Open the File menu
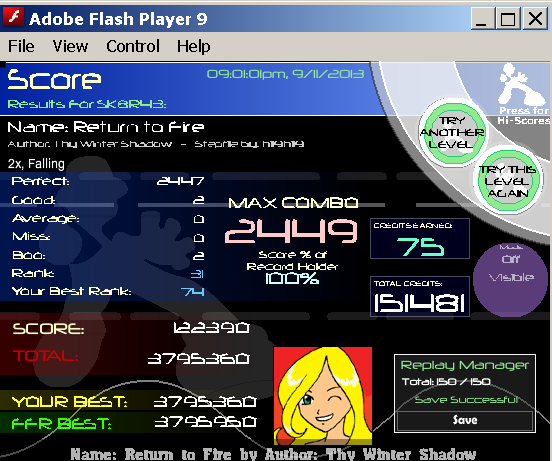The height and width of the screenshot is (461, 552). point(21,46)
